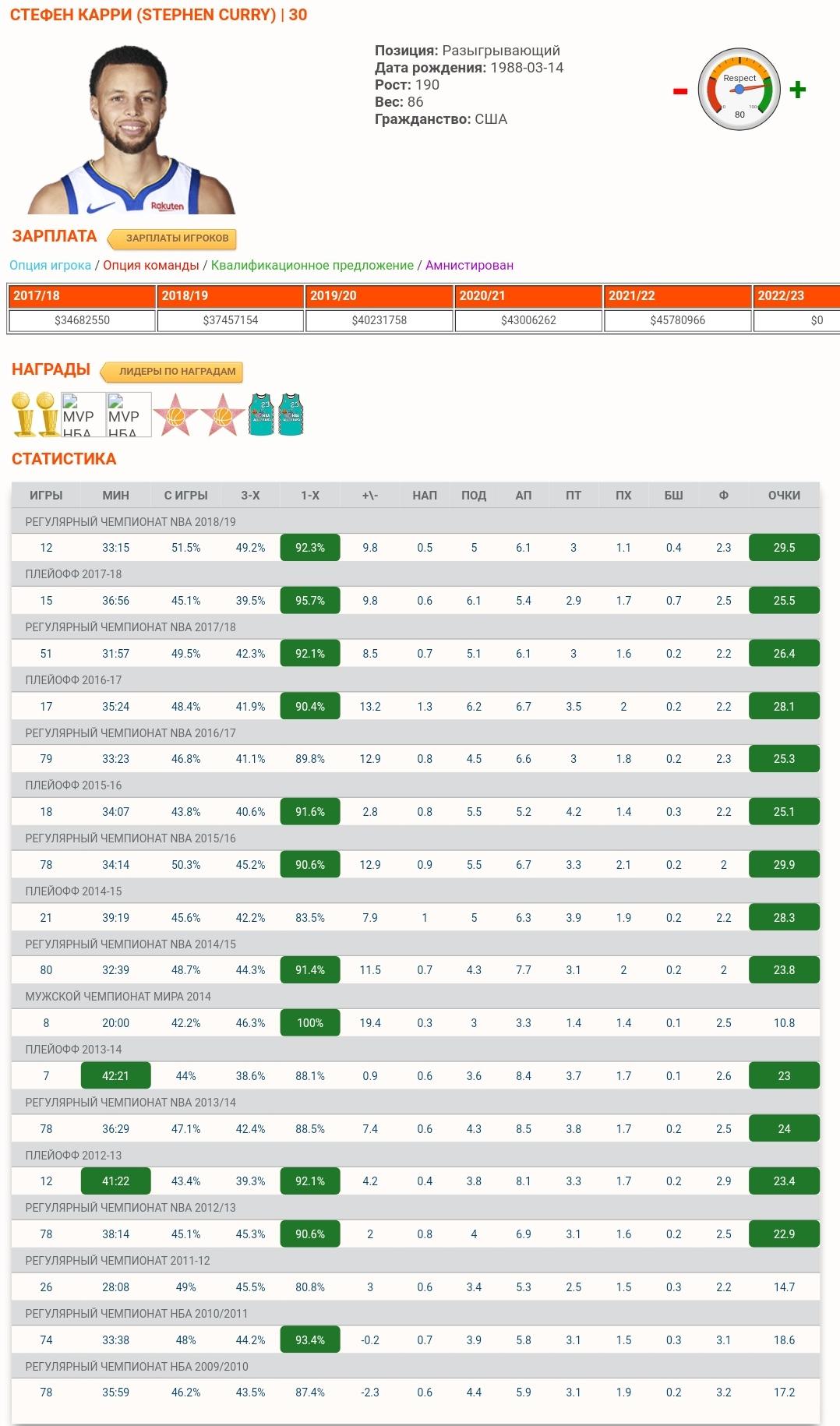Click the ПОД statistics column header
840x1426 pixels.
[x=474, y=496]
